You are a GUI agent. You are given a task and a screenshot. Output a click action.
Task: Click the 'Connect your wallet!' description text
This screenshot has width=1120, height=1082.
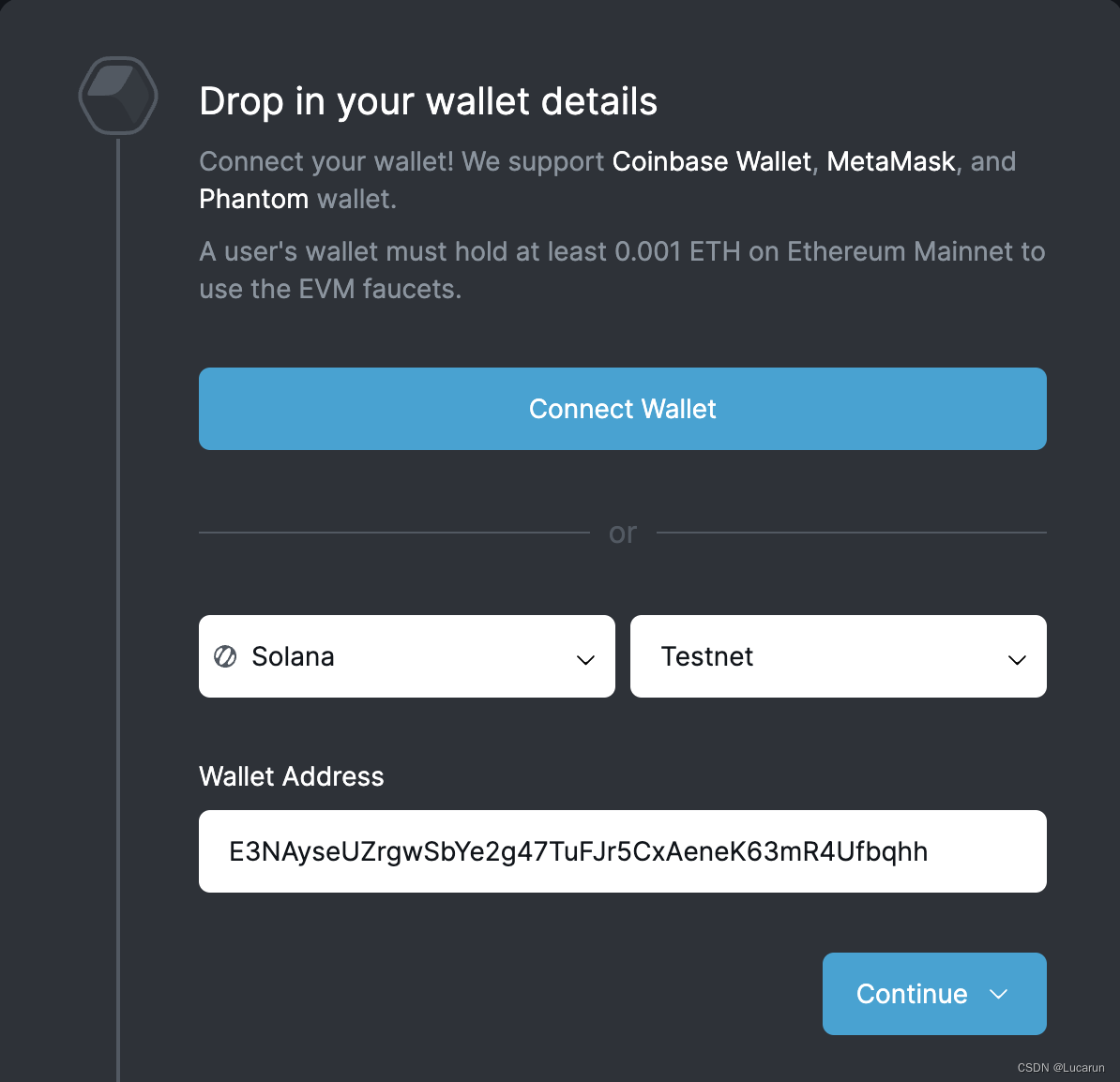326,161
